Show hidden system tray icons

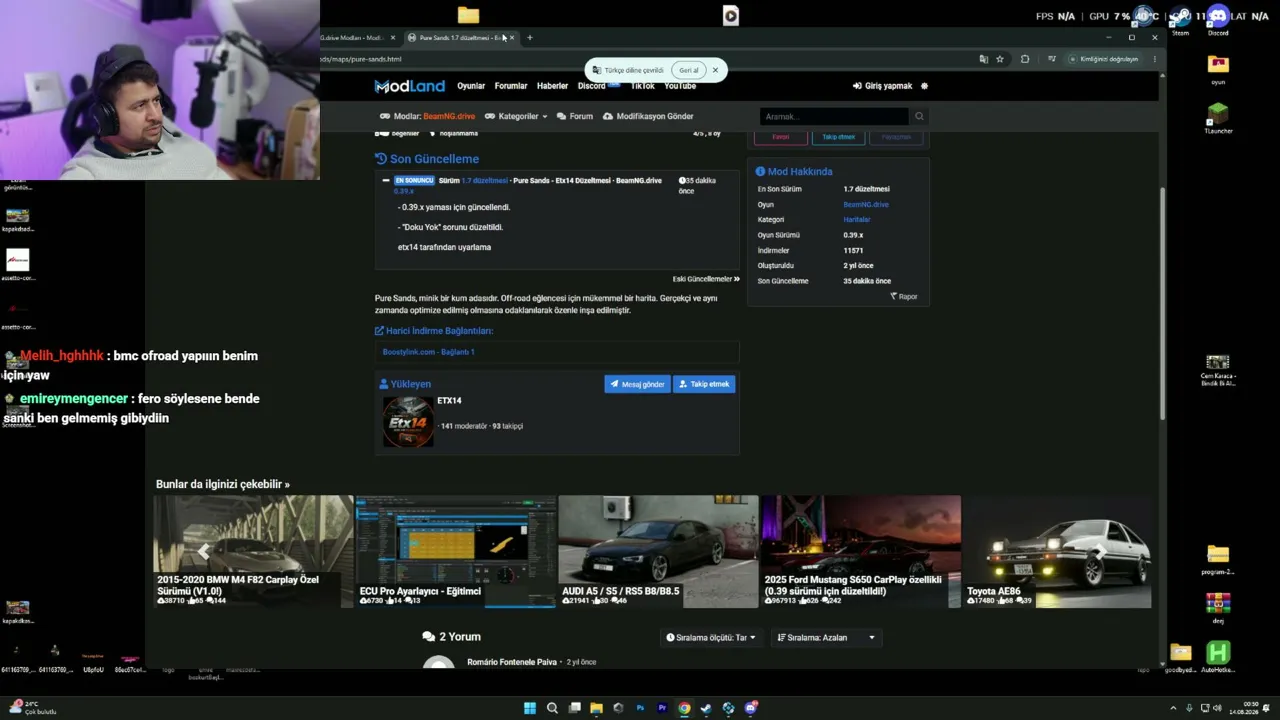pos(1173,708)
